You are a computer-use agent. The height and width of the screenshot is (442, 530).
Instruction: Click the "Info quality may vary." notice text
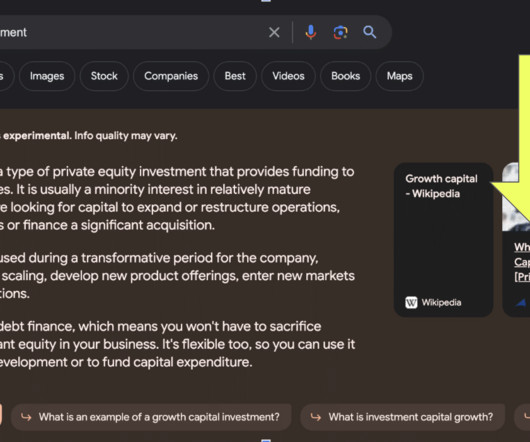[126, 136]
